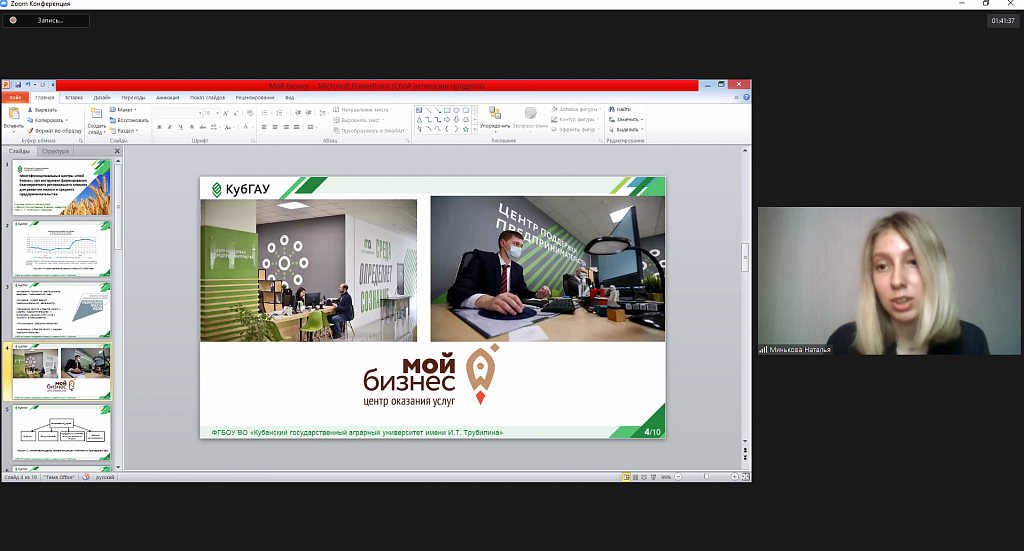Toggle strikethrough formatting
This screenshot has width=1024, height=551.
pos(202,127)
